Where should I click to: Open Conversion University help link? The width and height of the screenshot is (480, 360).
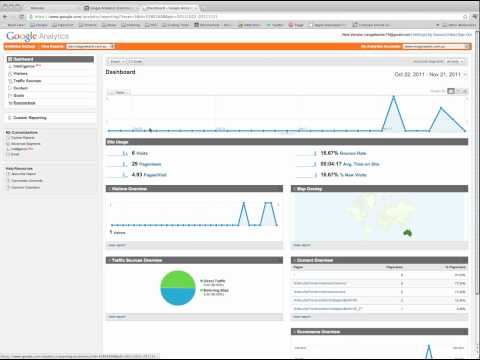pyautogui.click(x=27, y=181)
